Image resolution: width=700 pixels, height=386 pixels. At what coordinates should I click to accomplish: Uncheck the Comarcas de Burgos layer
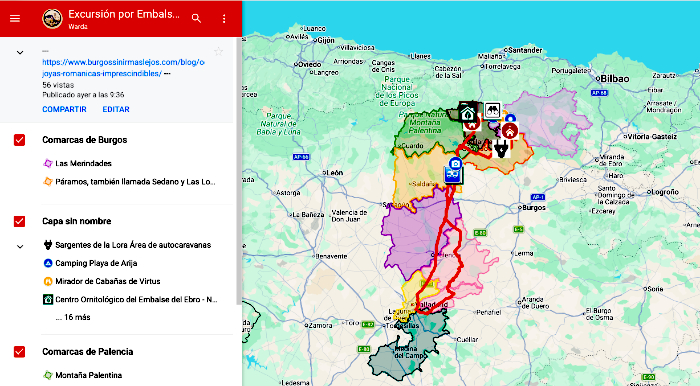[19, 140]
